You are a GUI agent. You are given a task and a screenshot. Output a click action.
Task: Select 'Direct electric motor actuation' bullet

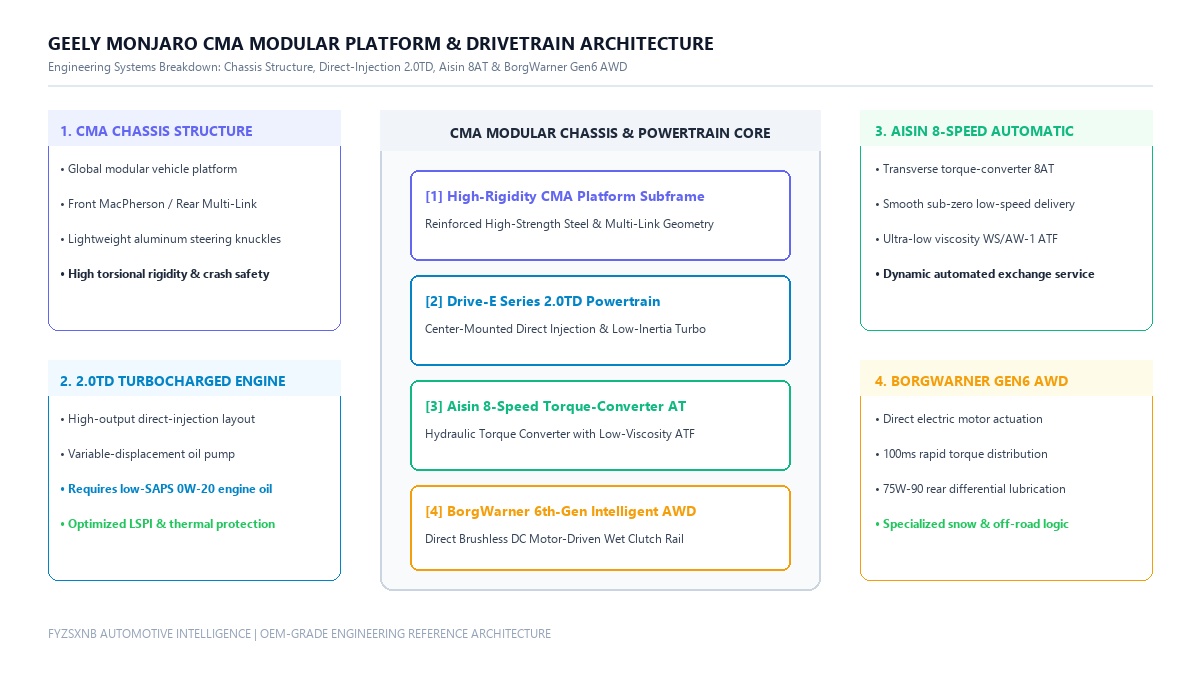(958, 419)
